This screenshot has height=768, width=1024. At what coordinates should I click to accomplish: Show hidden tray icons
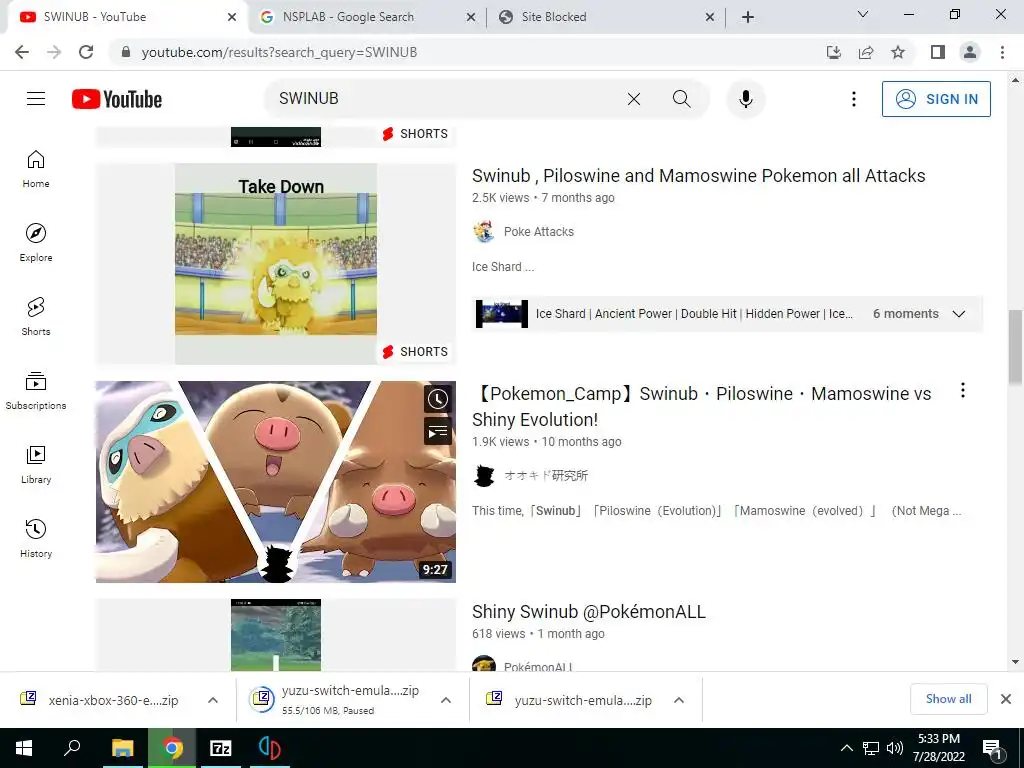pos(846,748)
